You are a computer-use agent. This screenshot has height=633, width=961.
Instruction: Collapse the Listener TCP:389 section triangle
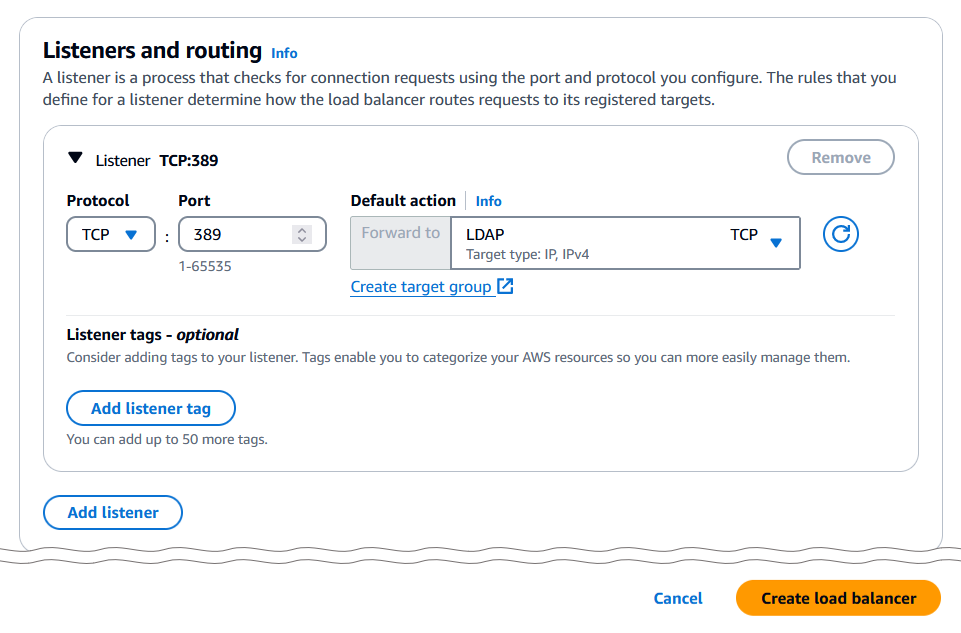point(75,158)
